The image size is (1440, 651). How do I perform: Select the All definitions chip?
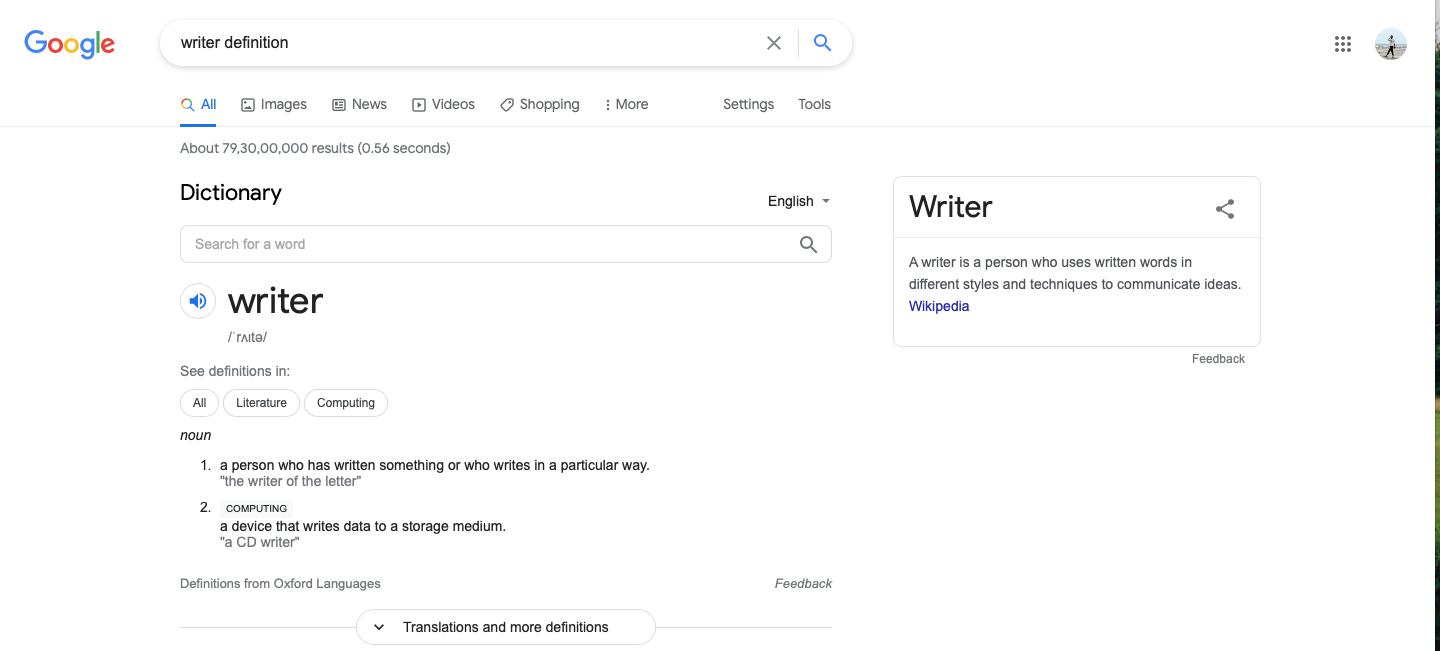point(199,403)
